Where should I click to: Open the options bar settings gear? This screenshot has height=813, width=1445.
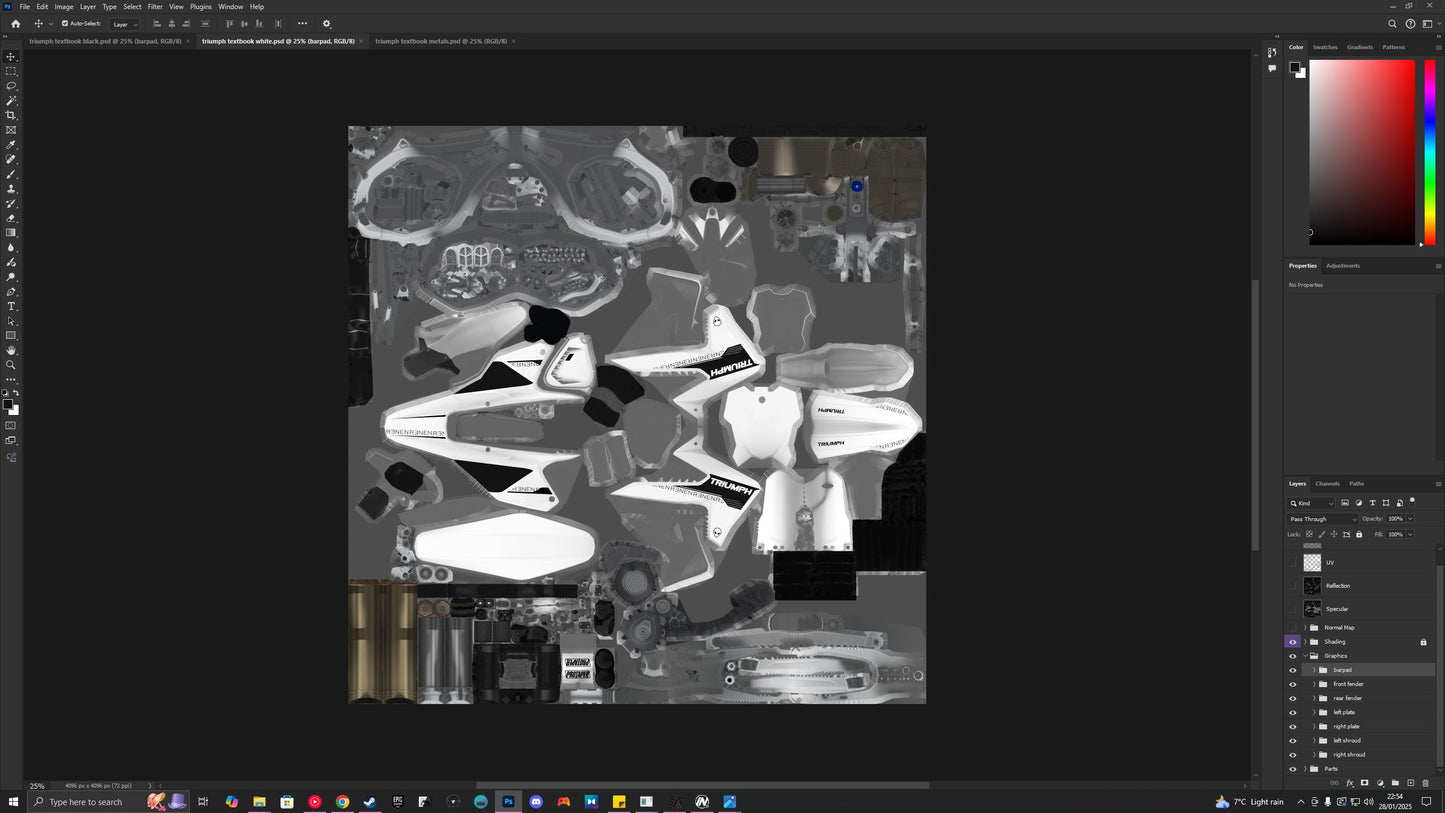[326, 24]
